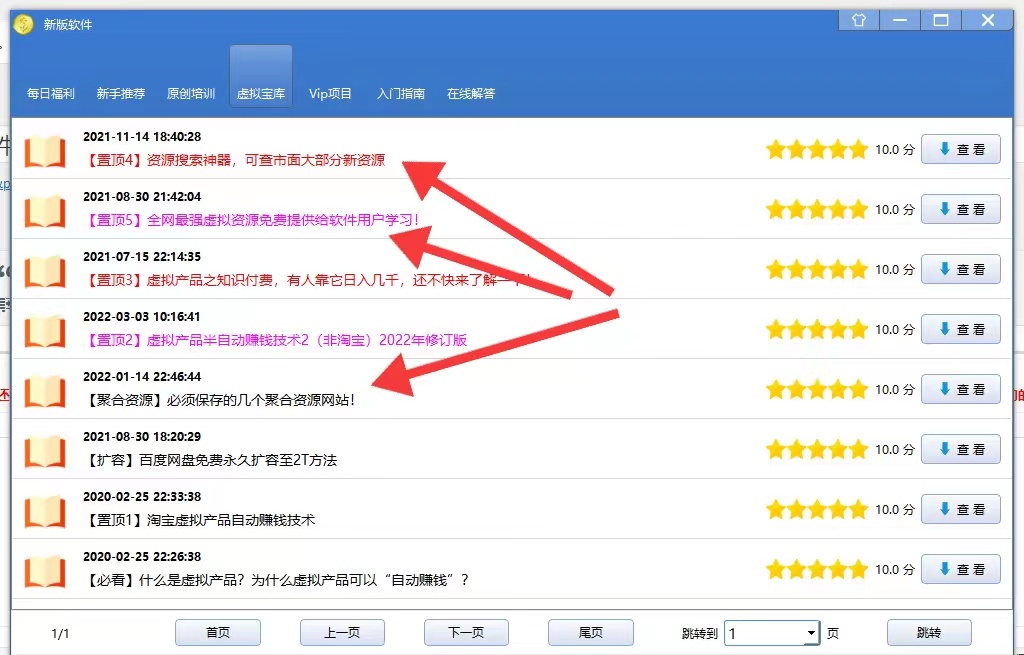
Task: Click the 尾页 button
Action: tap(590, 633)
